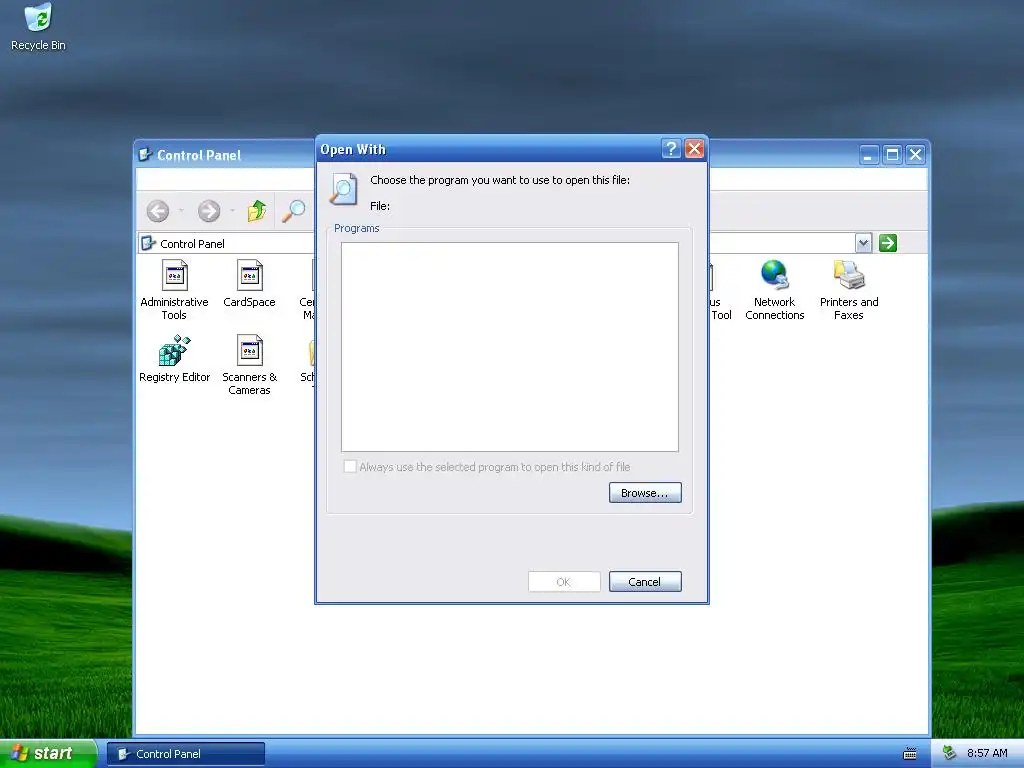The height and width of the screenshot is (768, 1024).
Task: Click the Search magnifier toolbar icon
Action: [x=293, y=211]
